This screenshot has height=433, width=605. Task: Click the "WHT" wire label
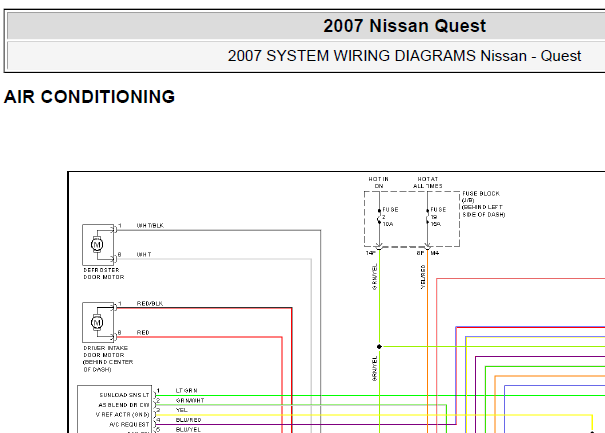point(144,254)
